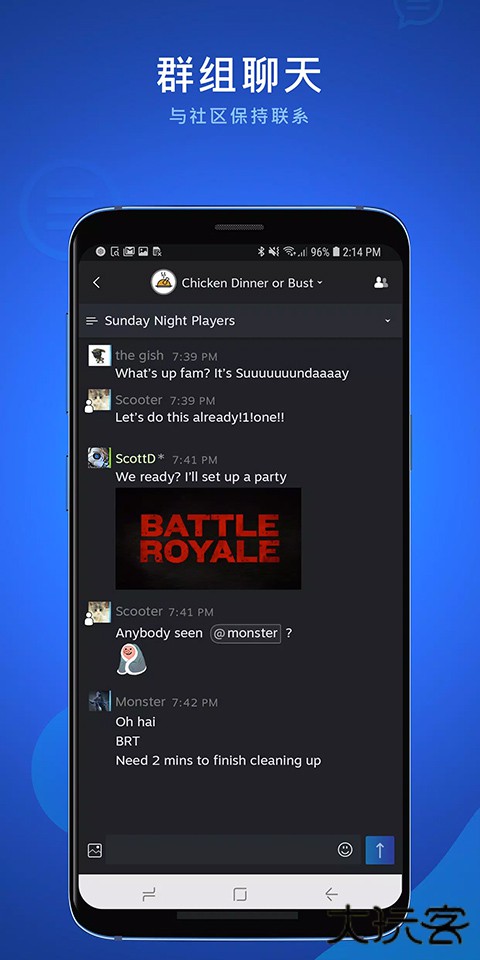Open the emoji smiley picker
The height and width of the screenshot is (960, 480).
[x=345, y=849]
